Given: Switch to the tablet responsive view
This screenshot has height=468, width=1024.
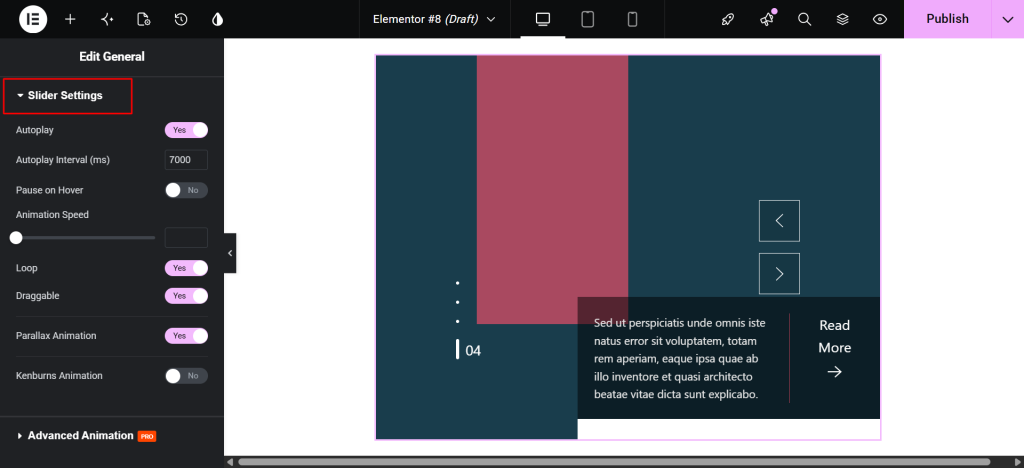Looking at the screenshot, I should [588, 20].
